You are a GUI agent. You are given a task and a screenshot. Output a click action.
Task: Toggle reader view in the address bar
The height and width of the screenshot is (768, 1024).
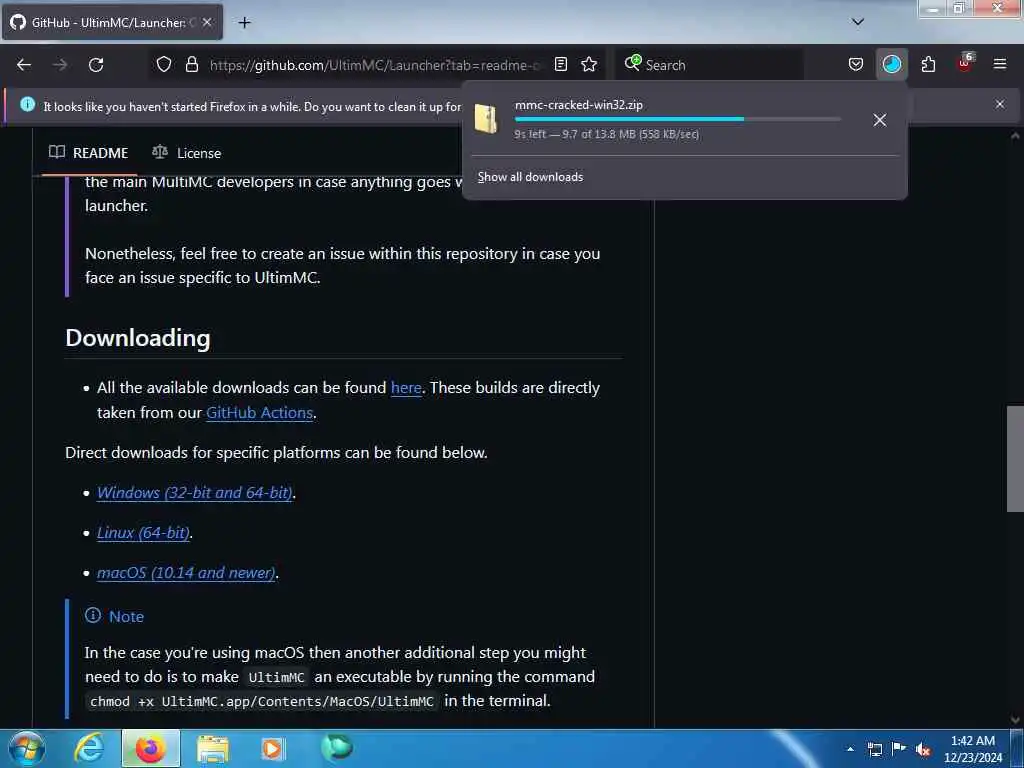point(560,64)
